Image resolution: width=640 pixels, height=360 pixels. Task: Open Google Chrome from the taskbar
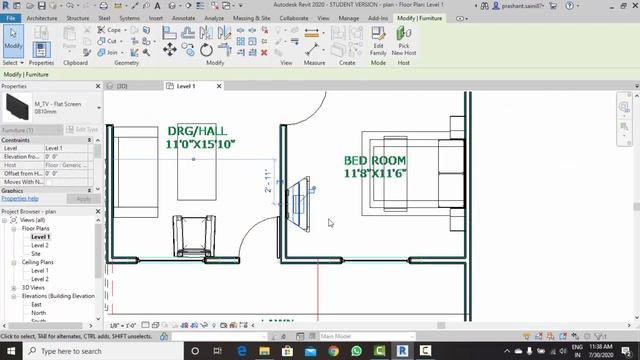(333, 351)
